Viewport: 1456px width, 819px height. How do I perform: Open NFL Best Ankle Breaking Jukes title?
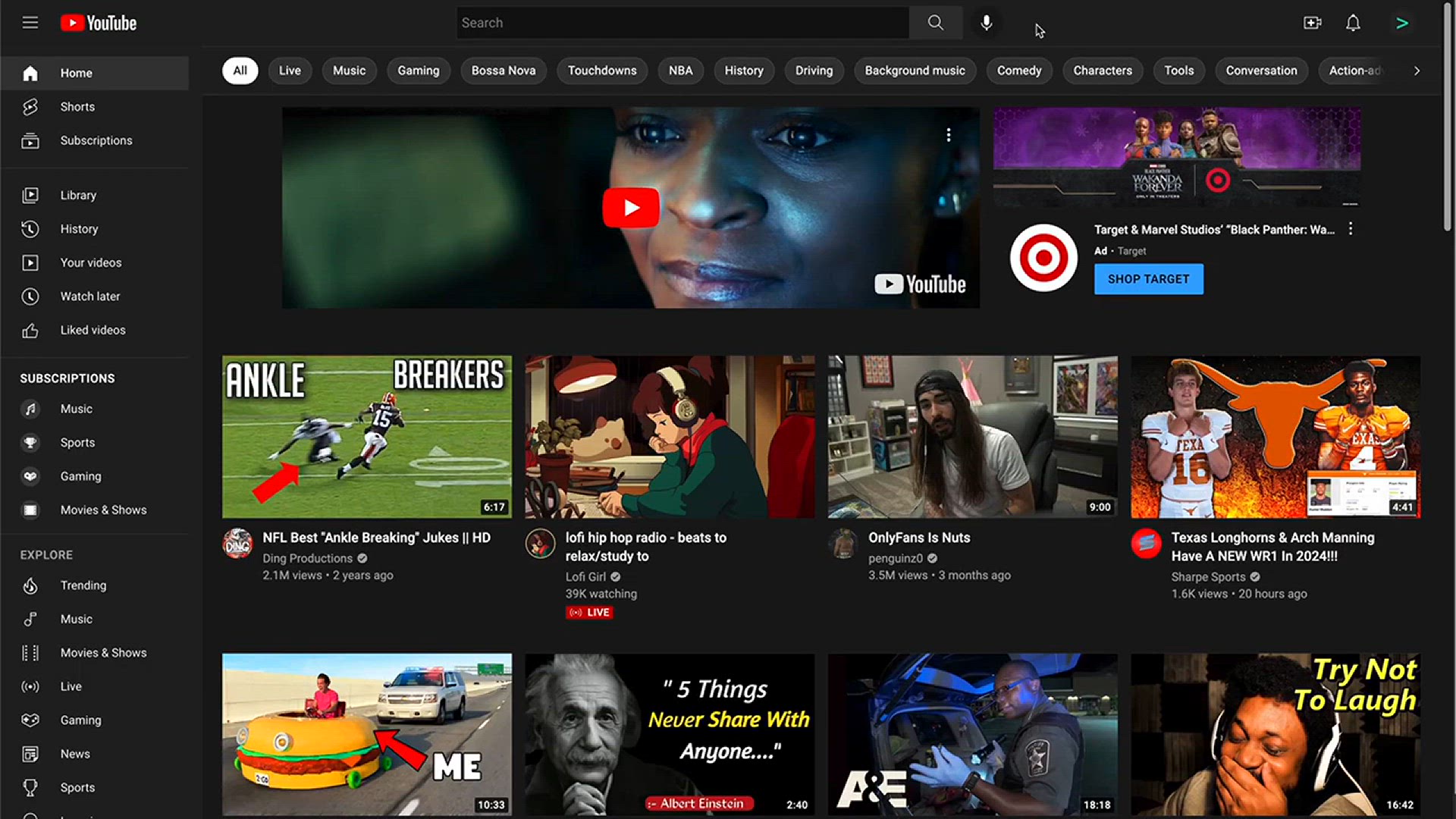pyautogui.click(x=377, y=538)
